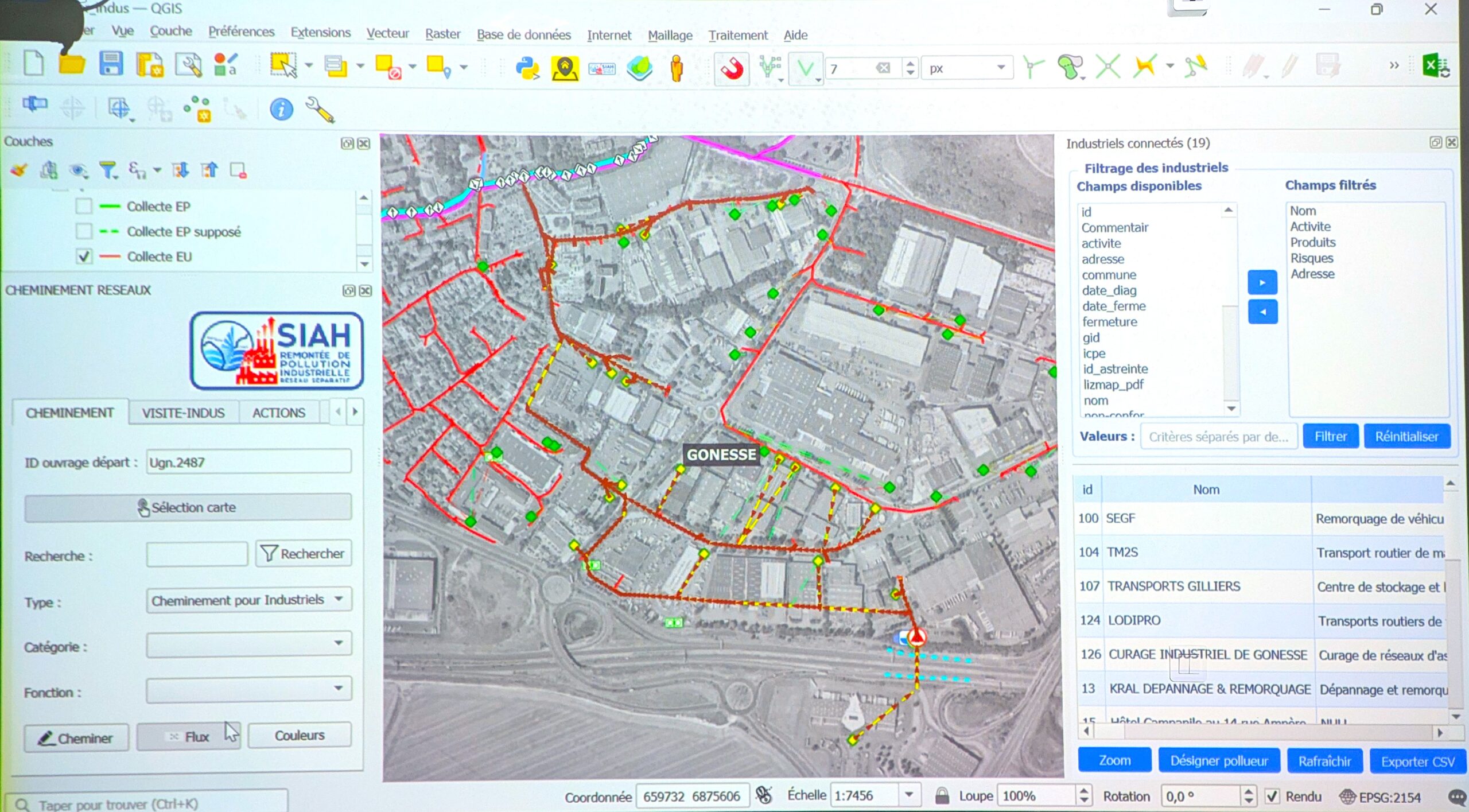
Task: Click the right arrow to add filtered field
Action: pos(1262,282)
